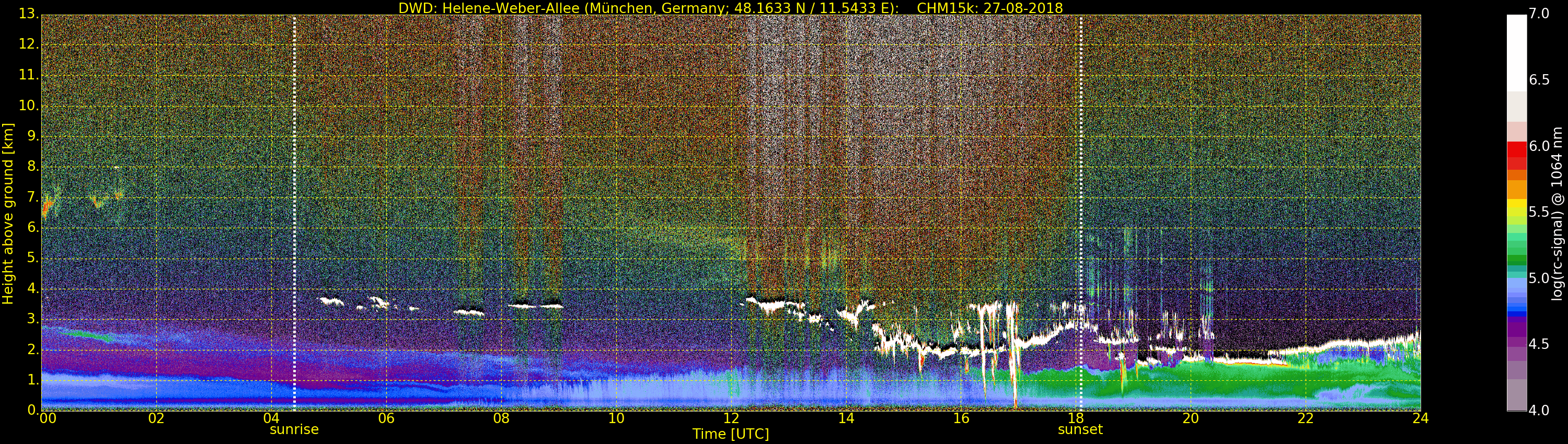This screenshot has height=444, width=1568.
Task: Click the chart title 'DWD: Helene-Weber-Allee'
Action: (489, 8)
